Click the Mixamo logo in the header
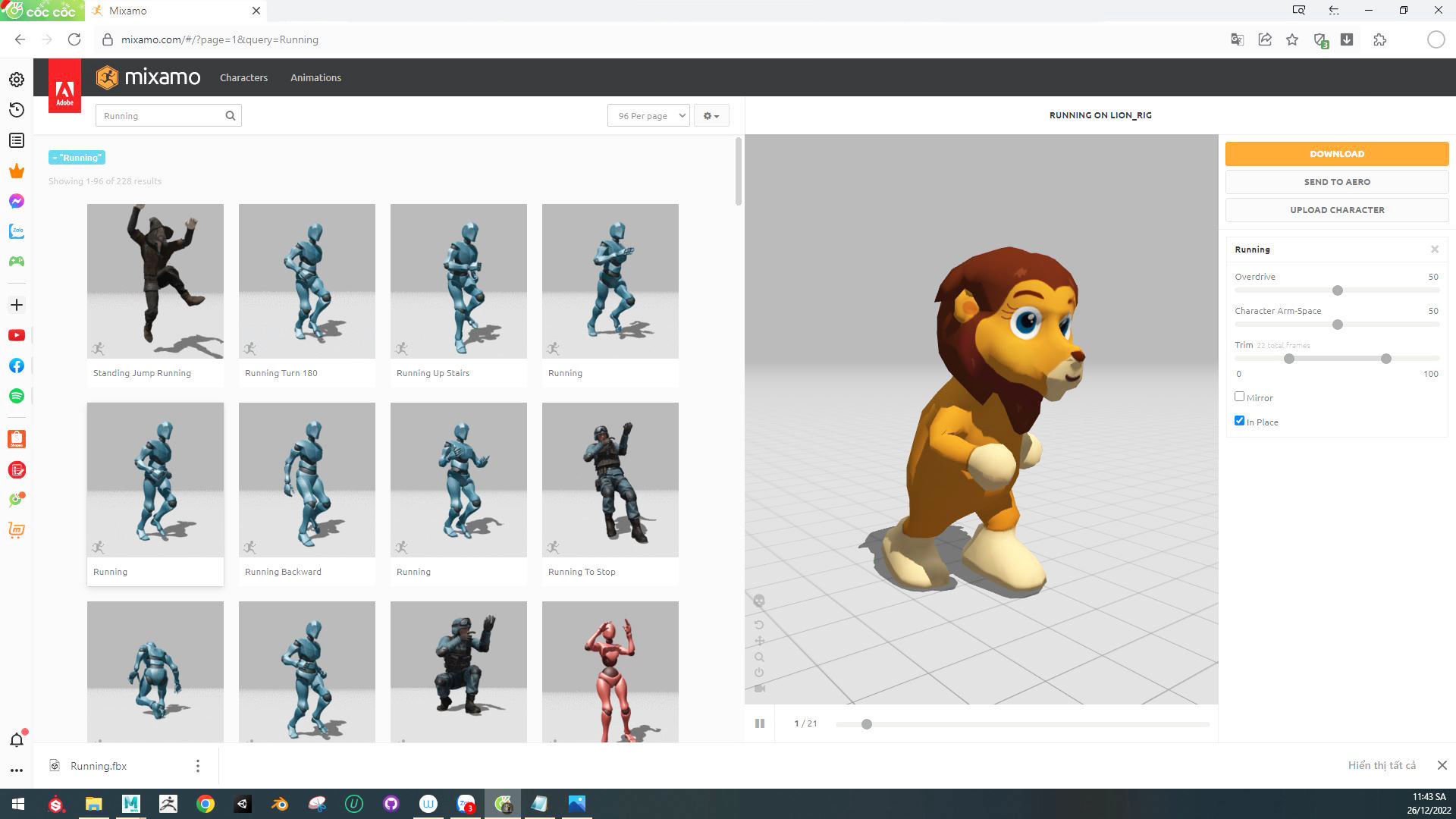The image size is (1456, 819). pyautogui.click(x=148, y=77)
